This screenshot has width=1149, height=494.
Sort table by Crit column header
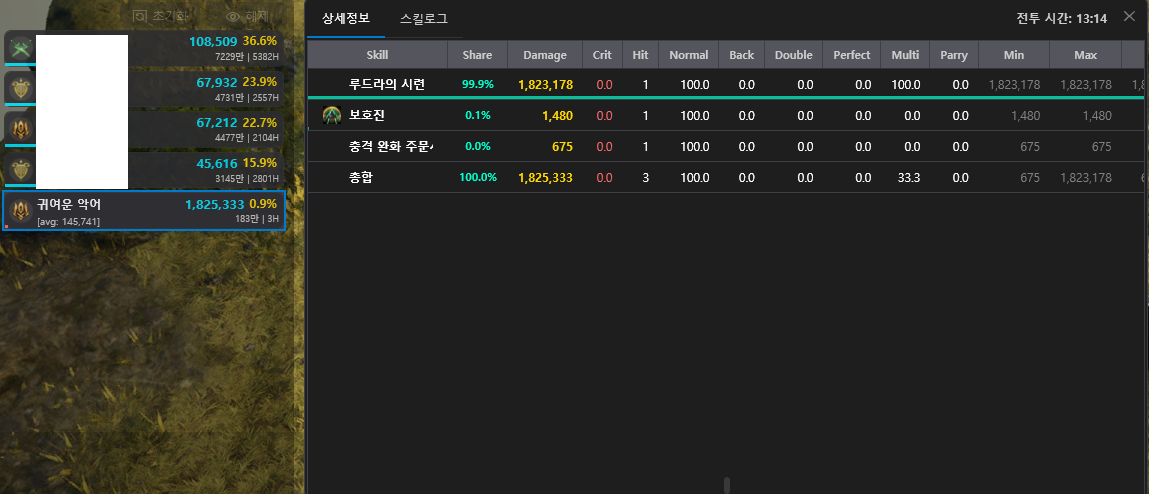[x=602, y=55]
